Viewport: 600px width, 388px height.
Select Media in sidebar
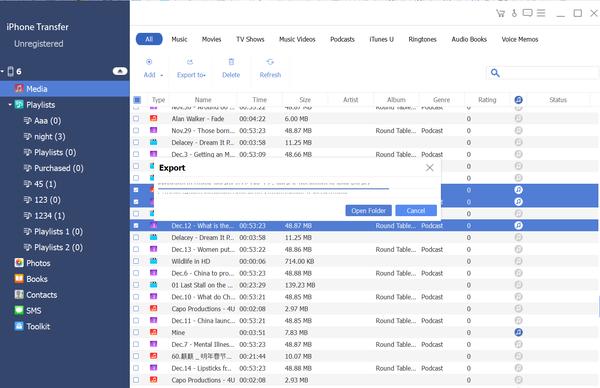(65, 89)
